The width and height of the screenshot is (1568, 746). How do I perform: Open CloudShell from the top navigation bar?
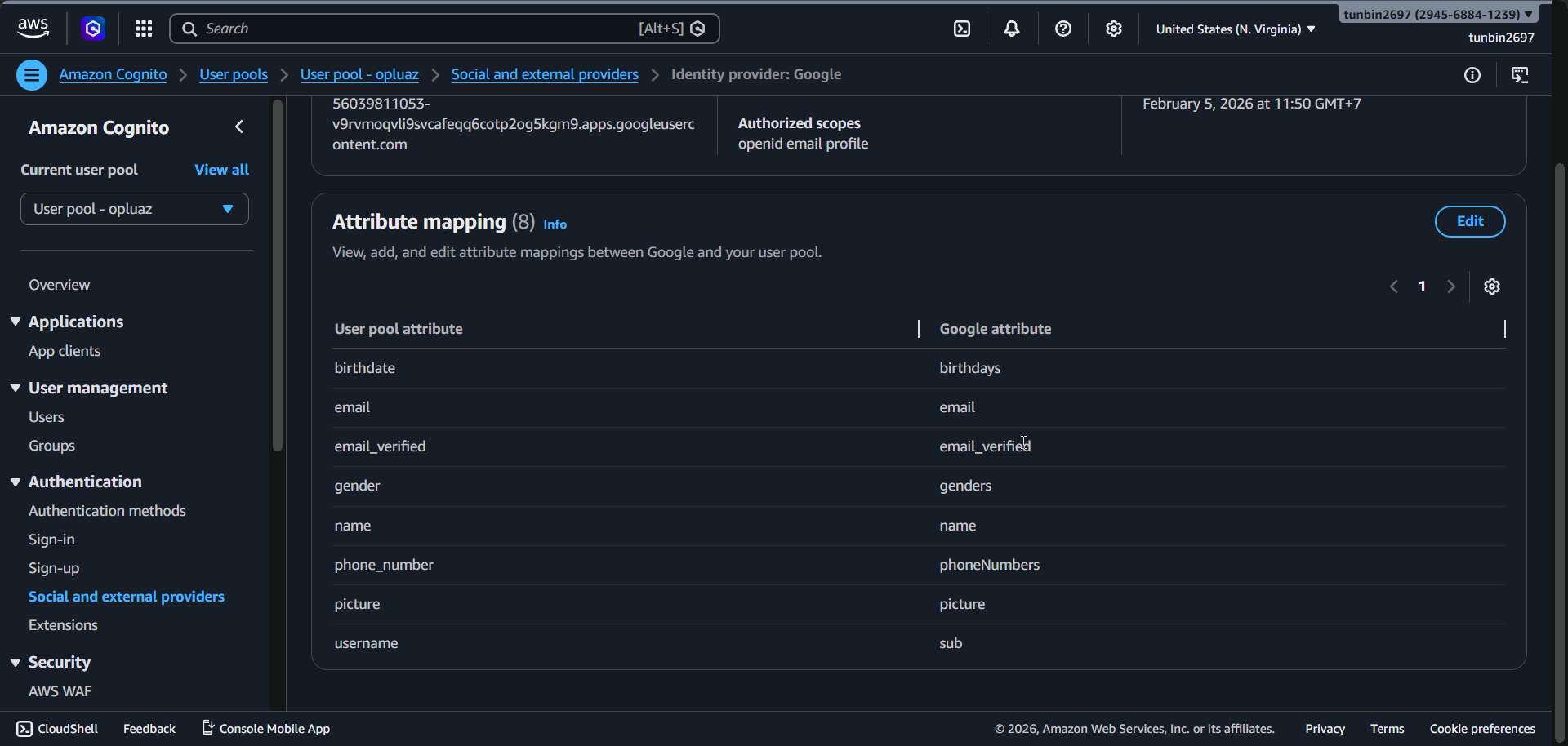point(961,28)
